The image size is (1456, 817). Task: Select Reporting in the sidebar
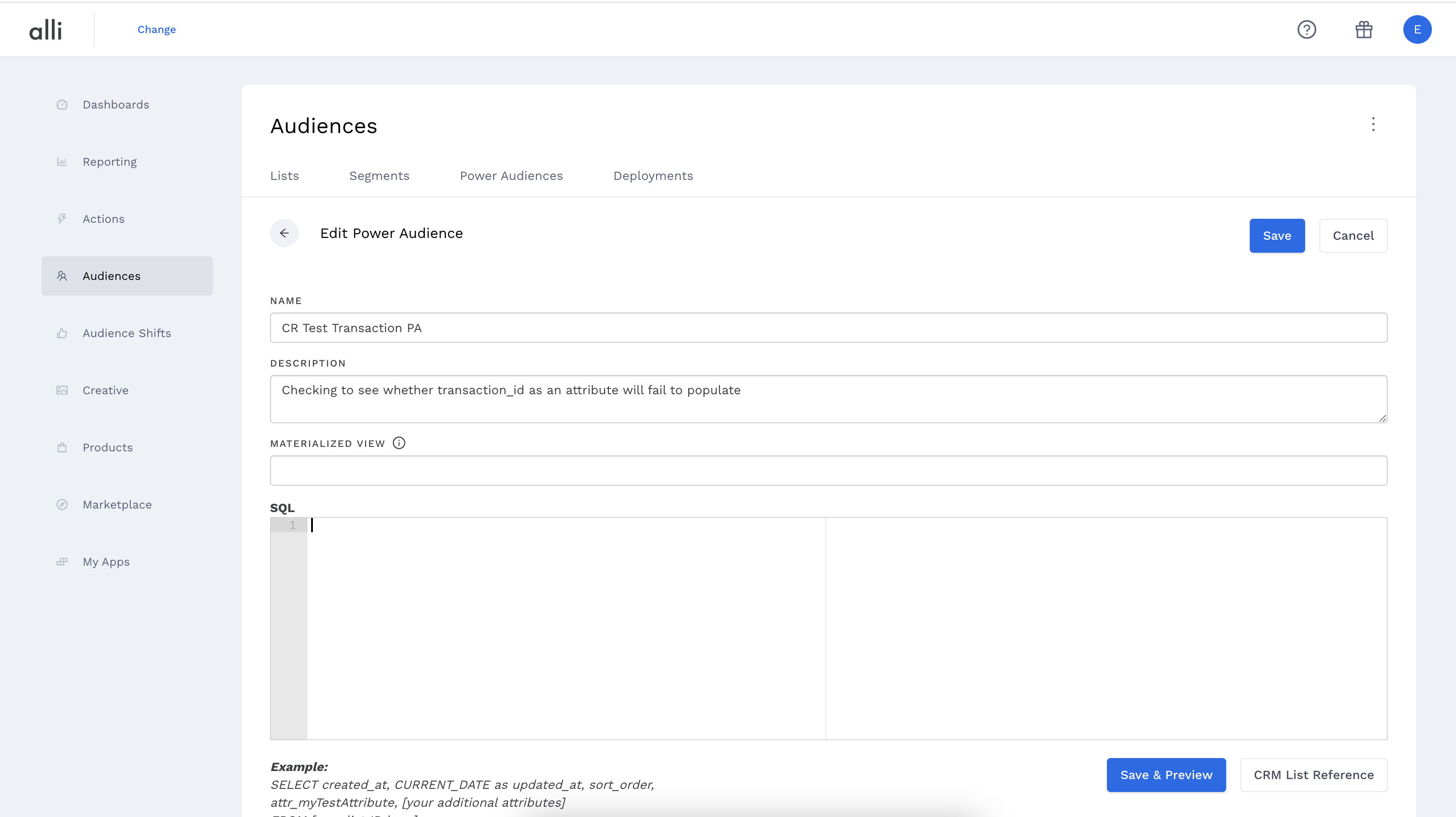110,162
